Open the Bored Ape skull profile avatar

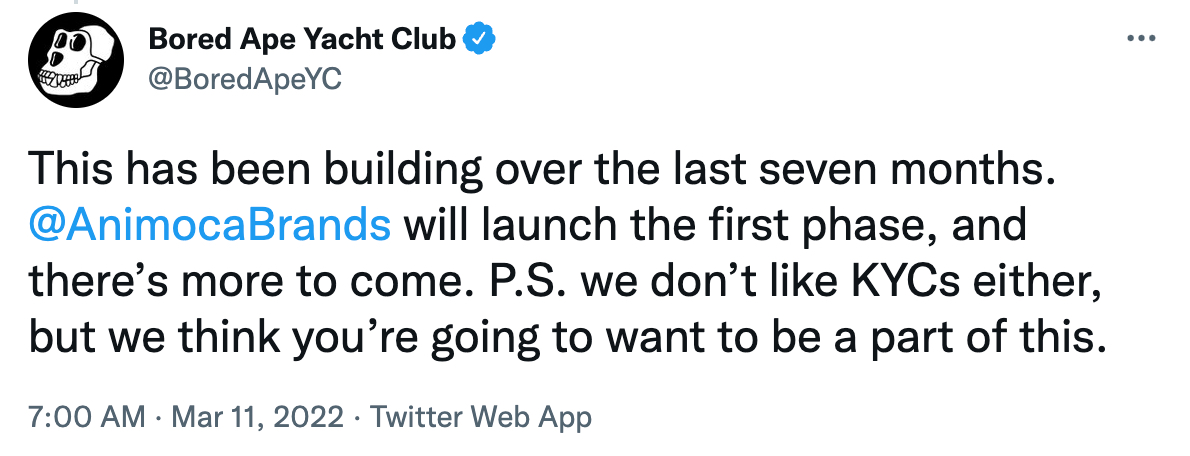75,60
